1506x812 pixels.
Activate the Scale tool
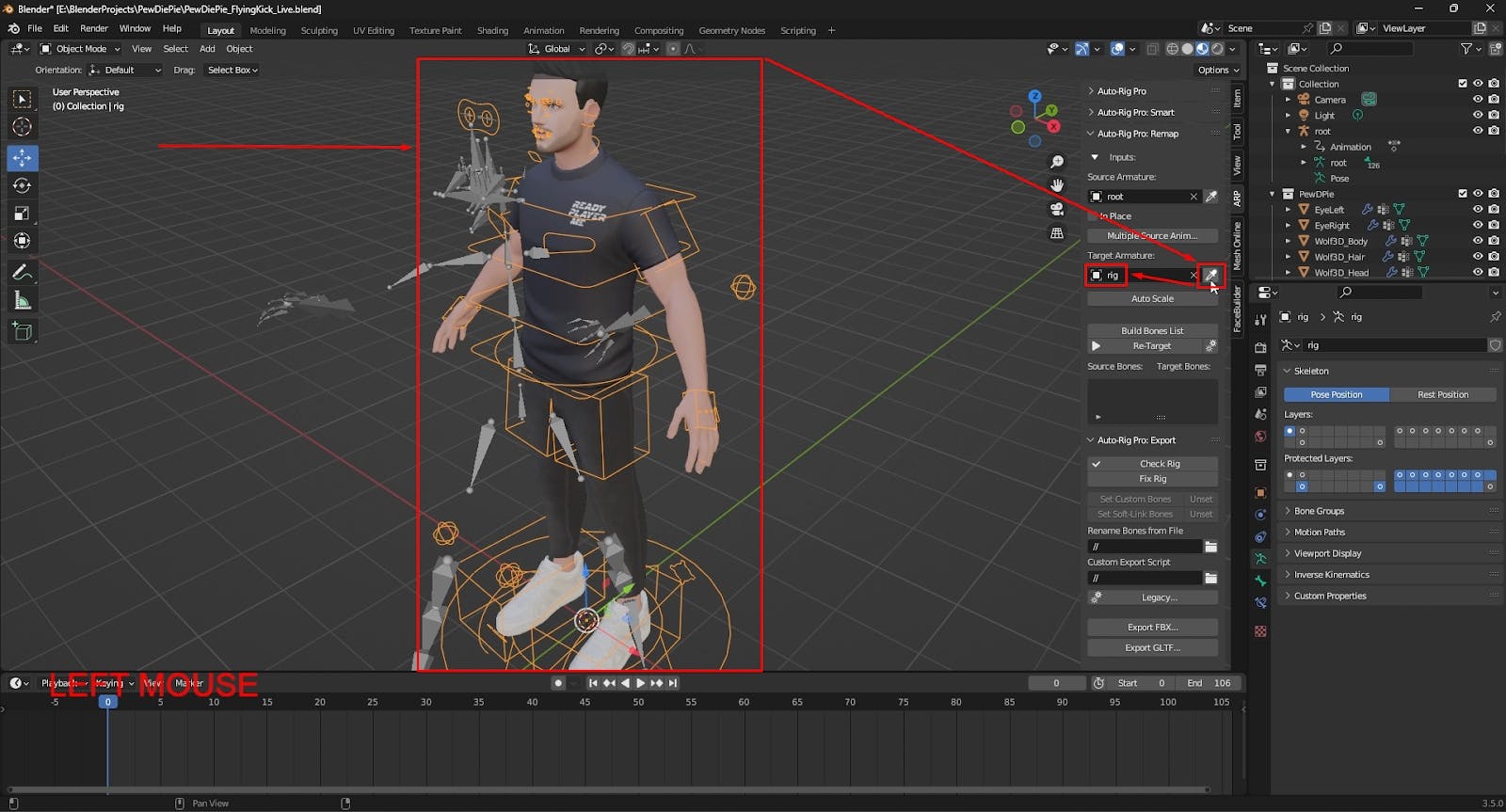(22, 214)
